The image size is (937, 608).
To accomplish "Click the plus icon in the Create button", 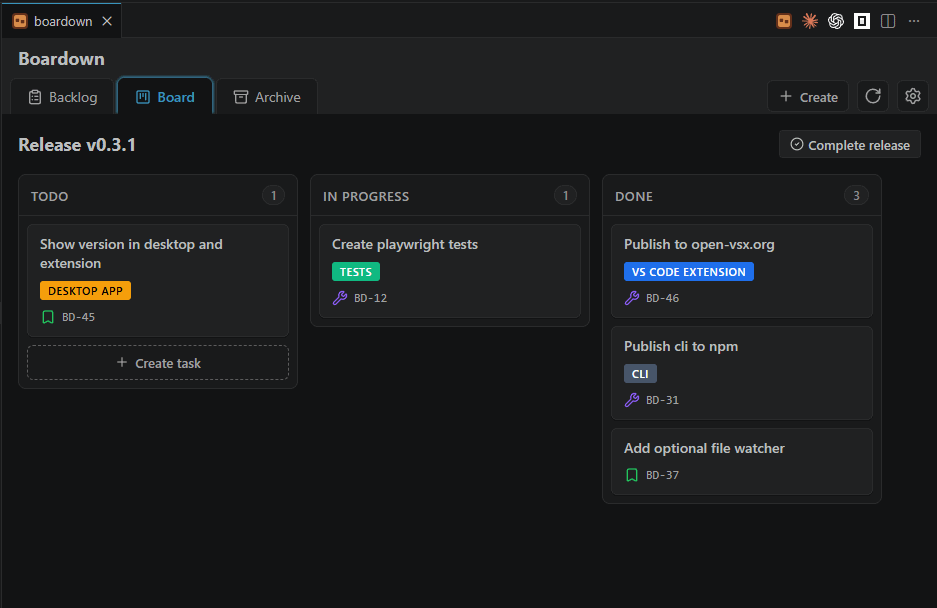I will [x=786, y=96].
